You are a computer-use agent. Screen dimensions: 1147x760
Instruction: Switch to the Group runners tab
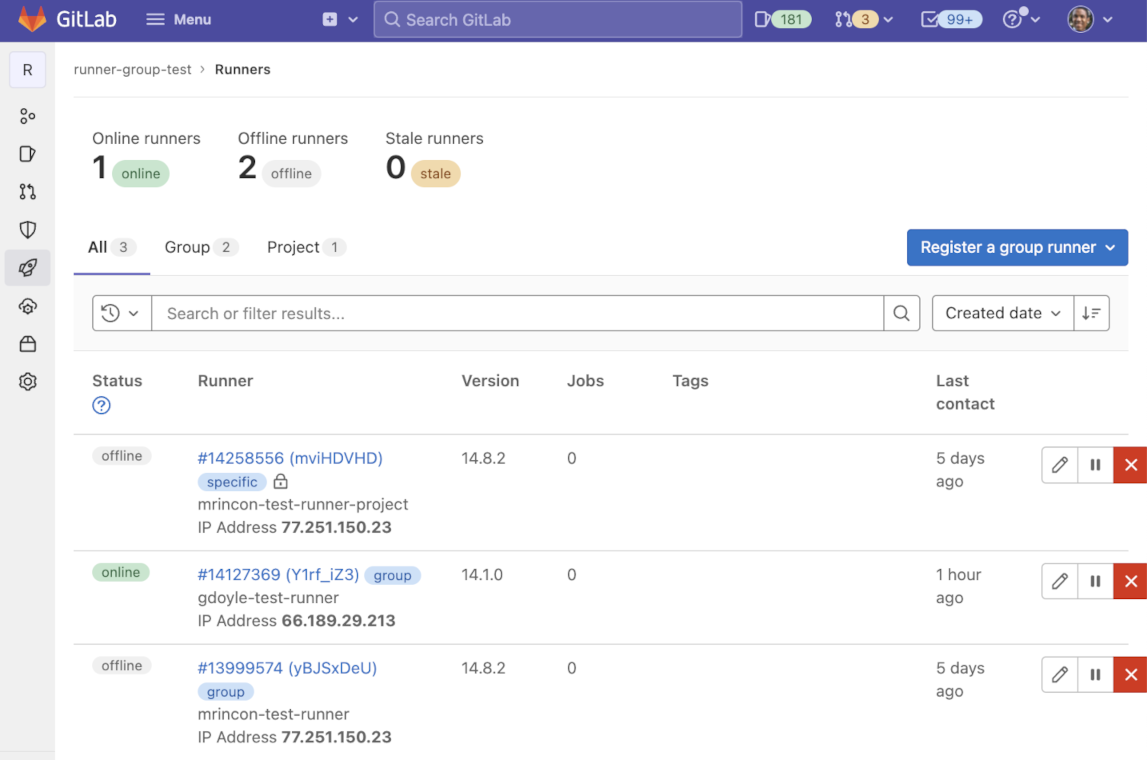[200, 248]
